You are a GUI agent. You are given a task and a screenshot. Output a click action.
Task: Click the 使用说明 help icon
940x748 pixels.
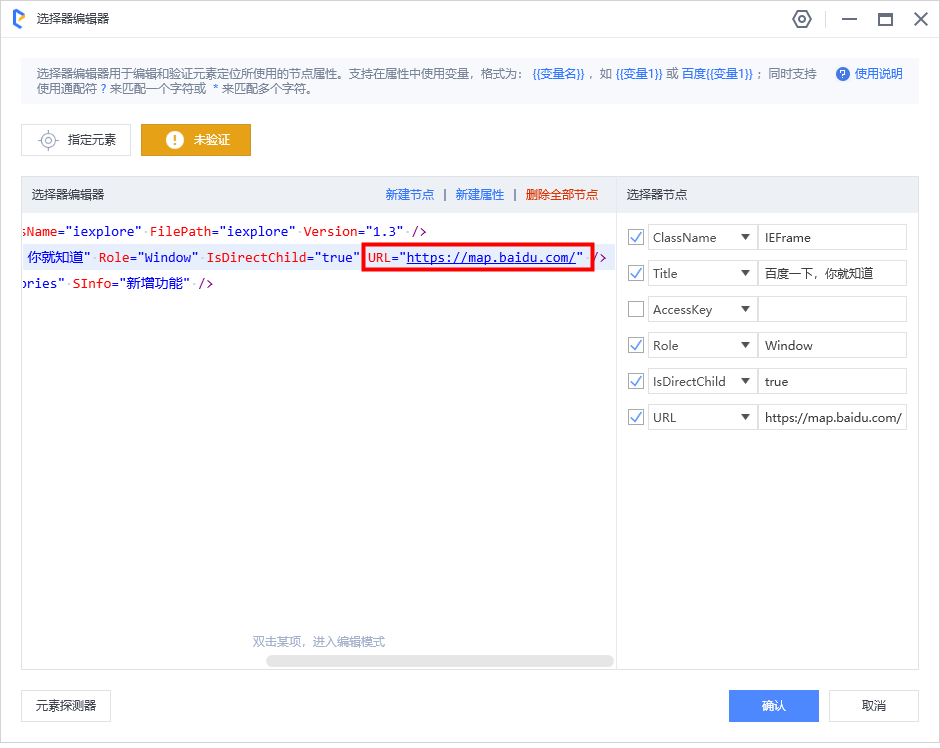(842, 74)
